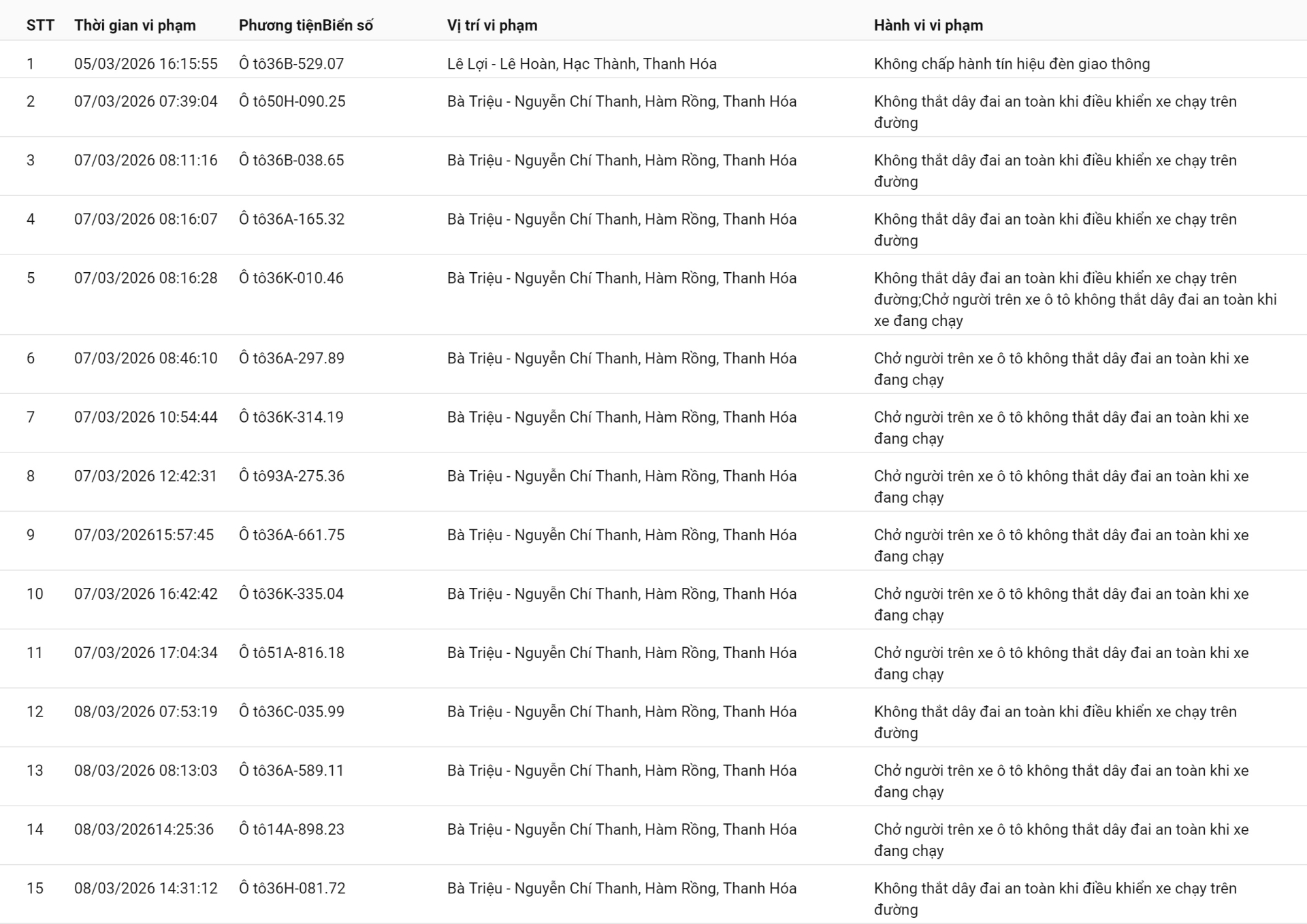
Task: Click timestamp 08/03/2026 07:53:19
Action: [146, 712]
